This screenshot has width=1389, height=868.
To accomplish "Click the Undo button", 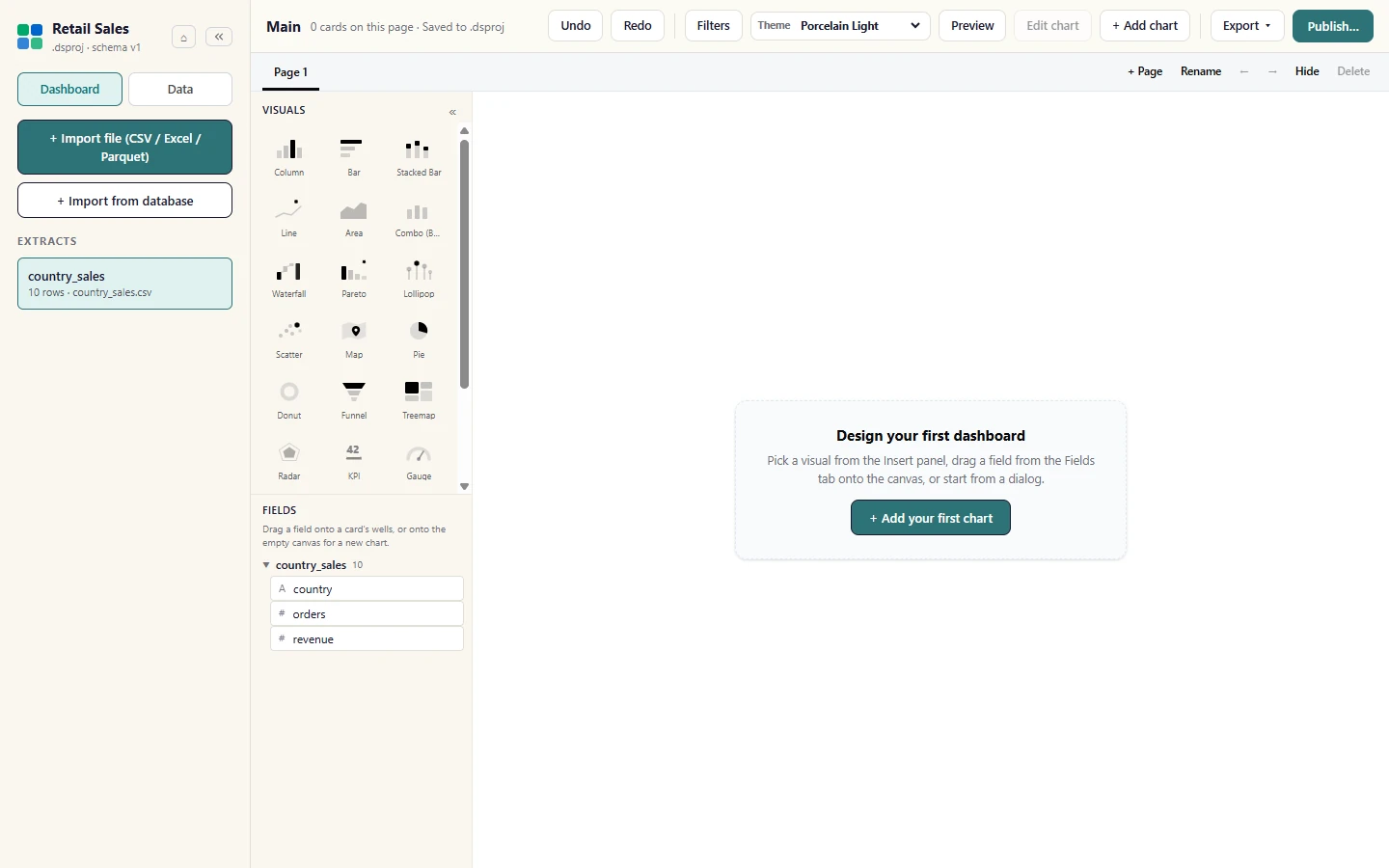I will pyautogui.click(x=576, y=26).
